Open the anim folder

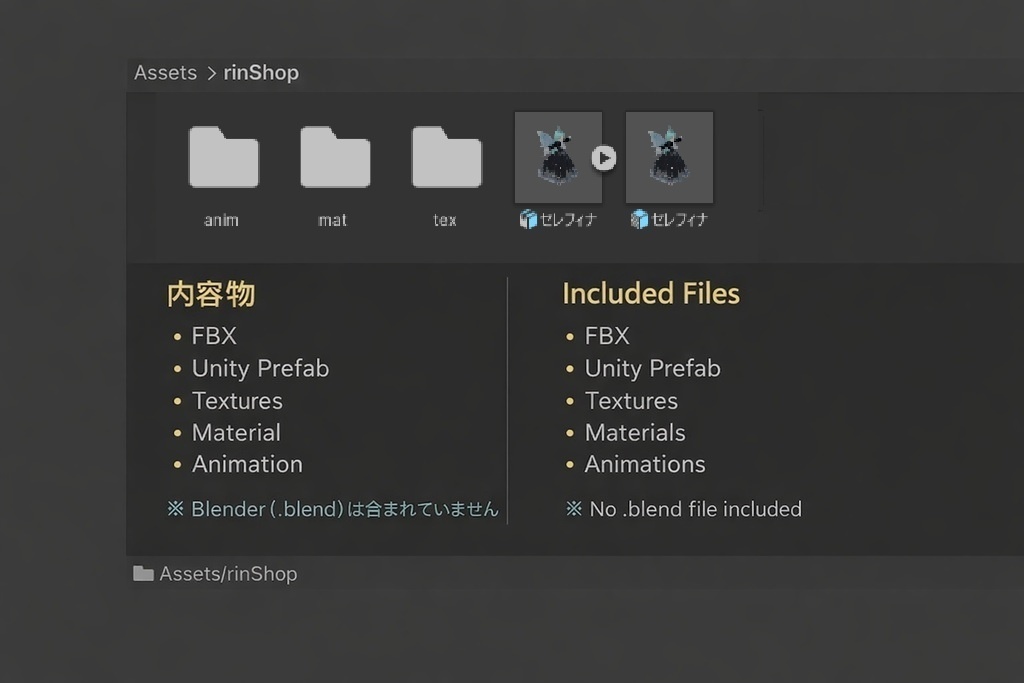223,157
